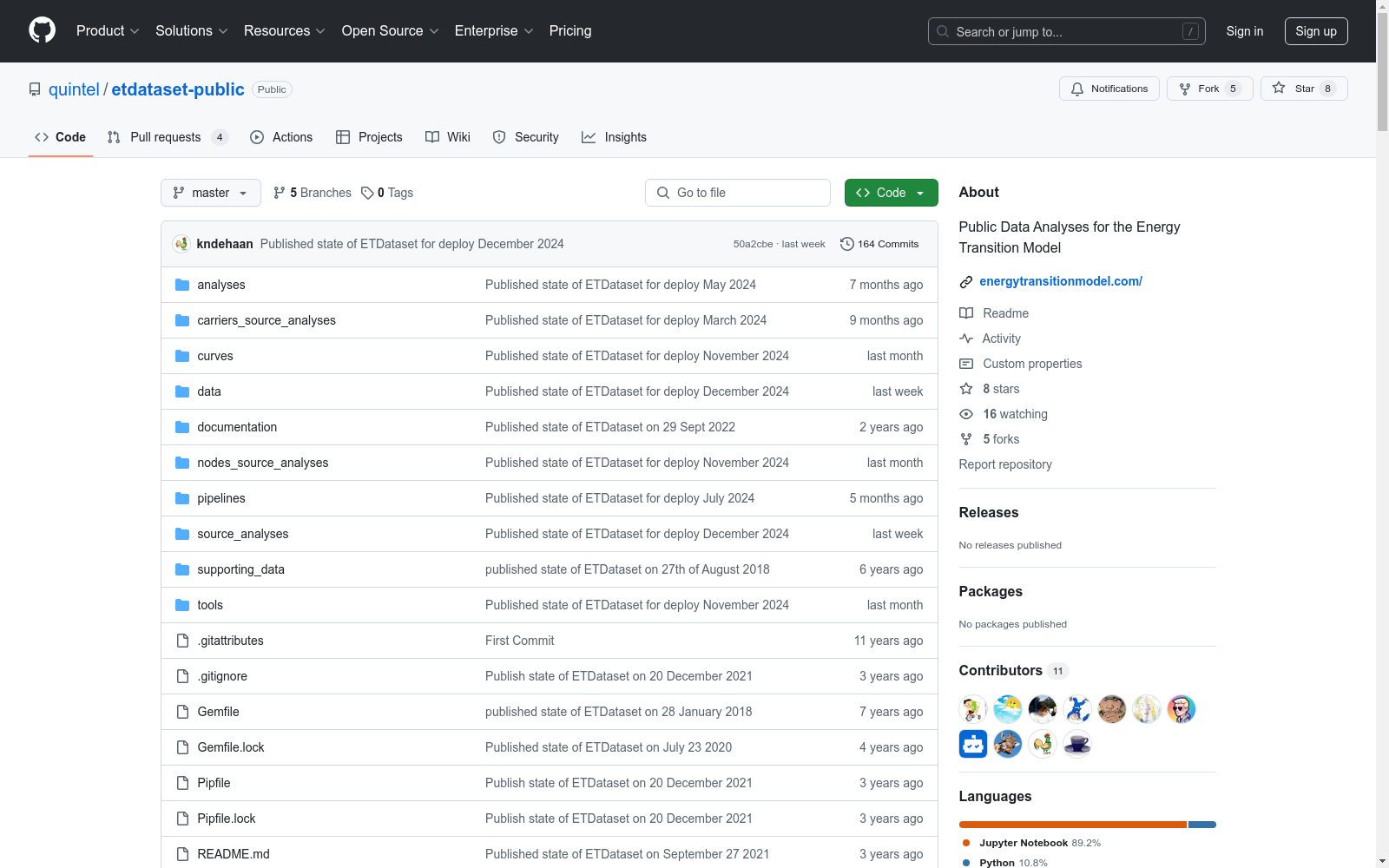Open the Product dropdown menu

(108, 30)
